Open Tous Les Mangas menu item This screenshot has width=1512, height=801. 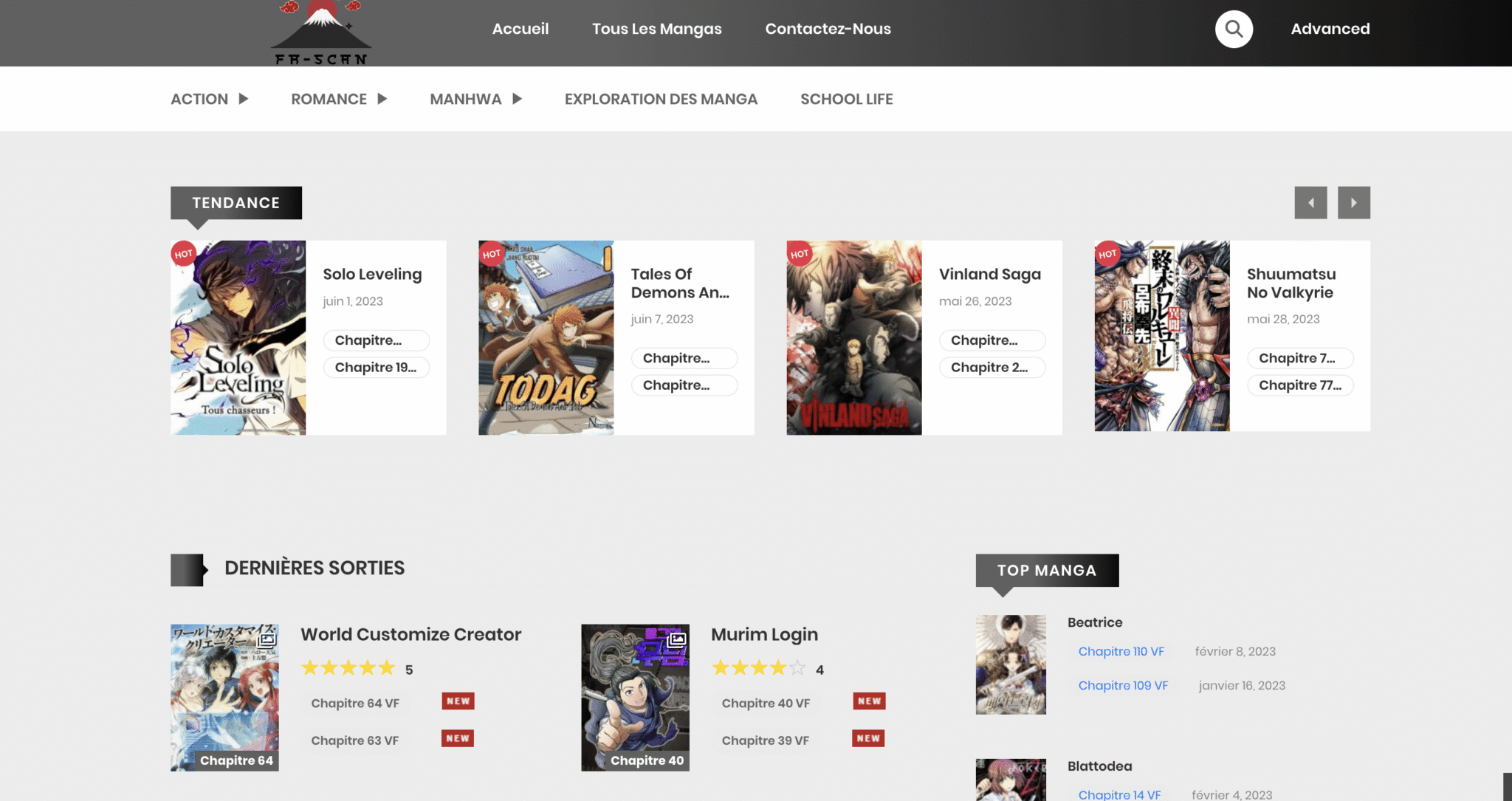(x=656, y=29)
